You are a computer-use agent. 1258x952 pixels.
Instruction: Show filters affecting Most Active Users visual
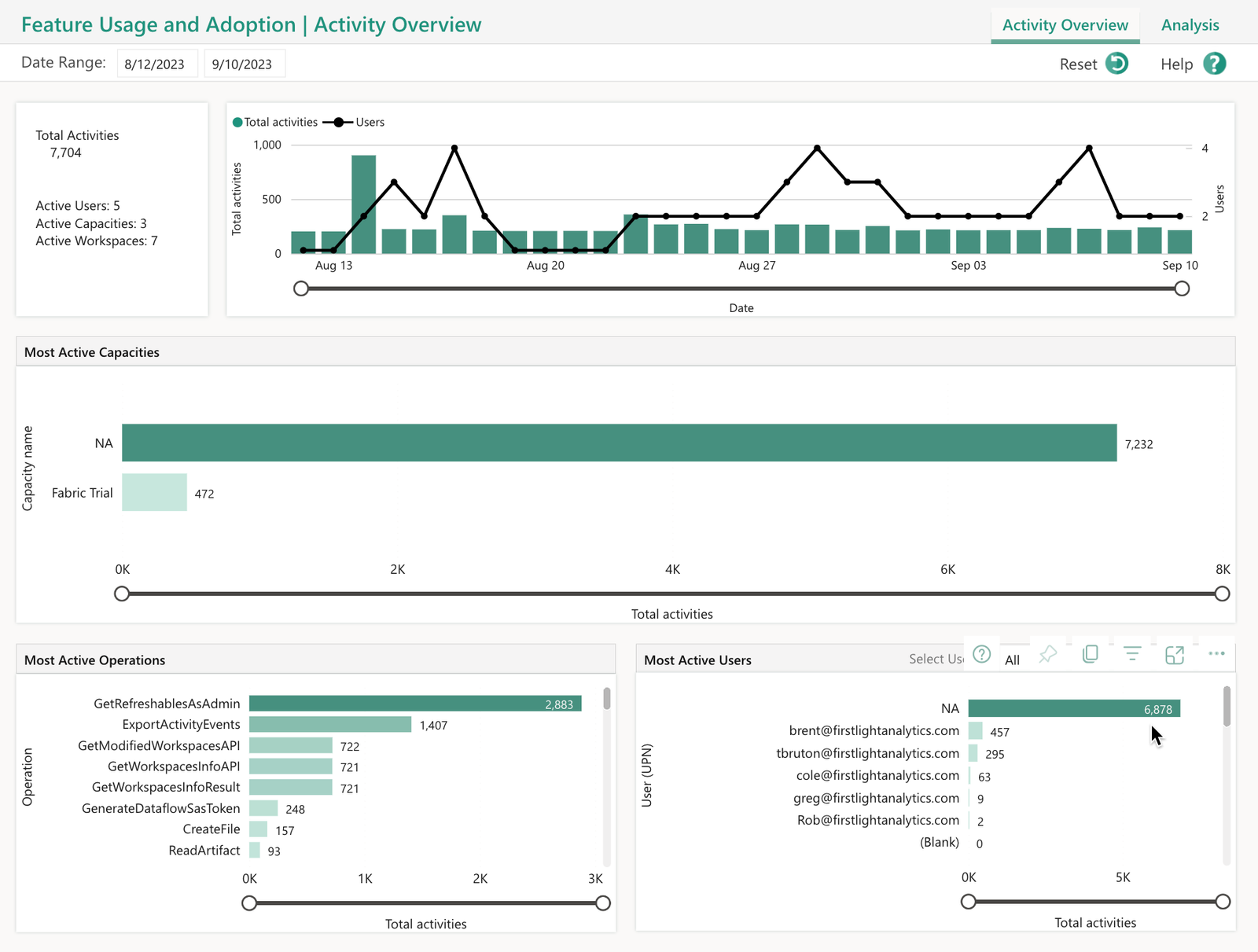tap(1132, 654)
